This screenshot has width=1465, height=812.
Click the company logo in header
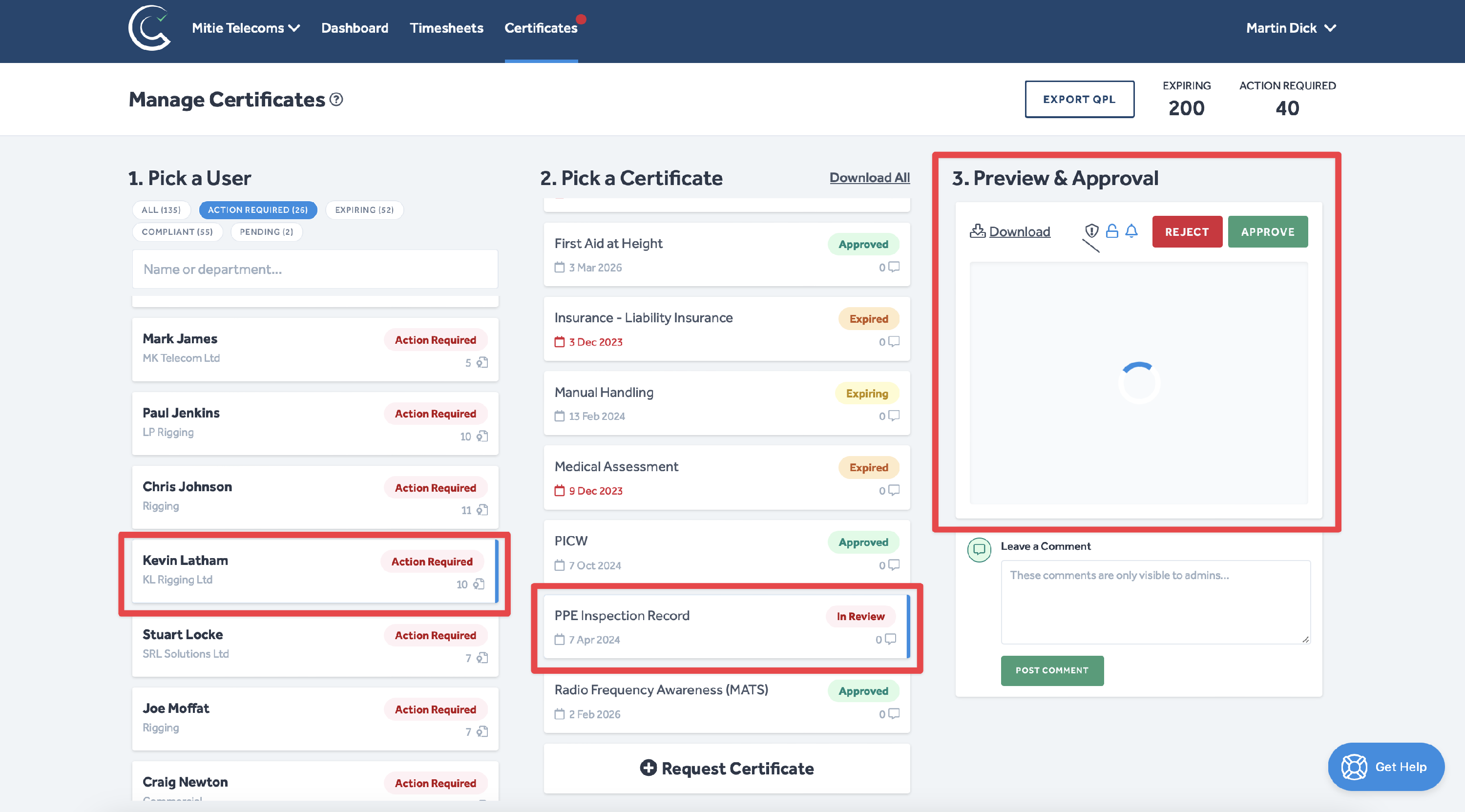coord(149,28)
